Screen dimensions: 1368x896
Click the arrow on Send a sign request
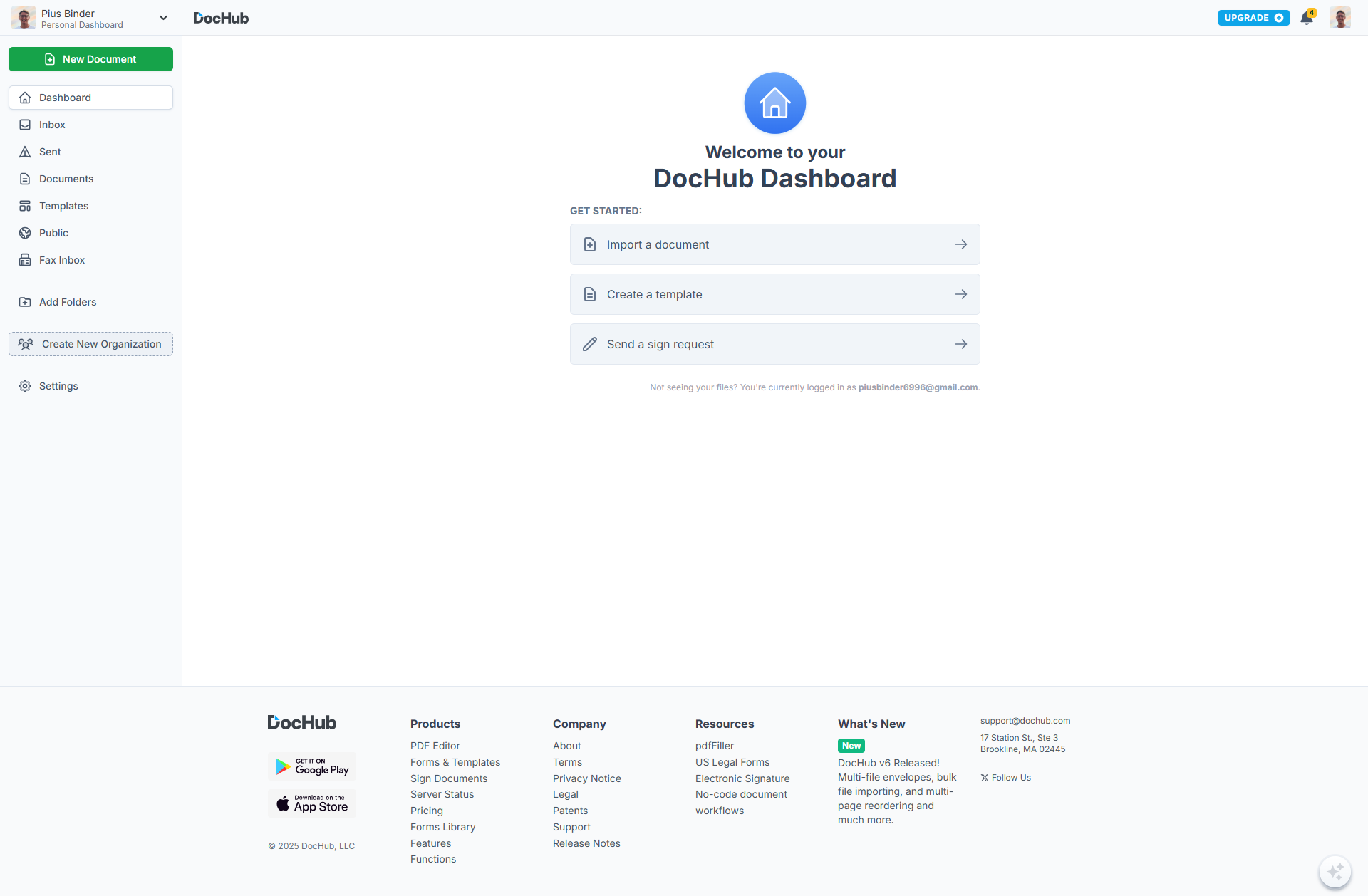tap(960, 344)
